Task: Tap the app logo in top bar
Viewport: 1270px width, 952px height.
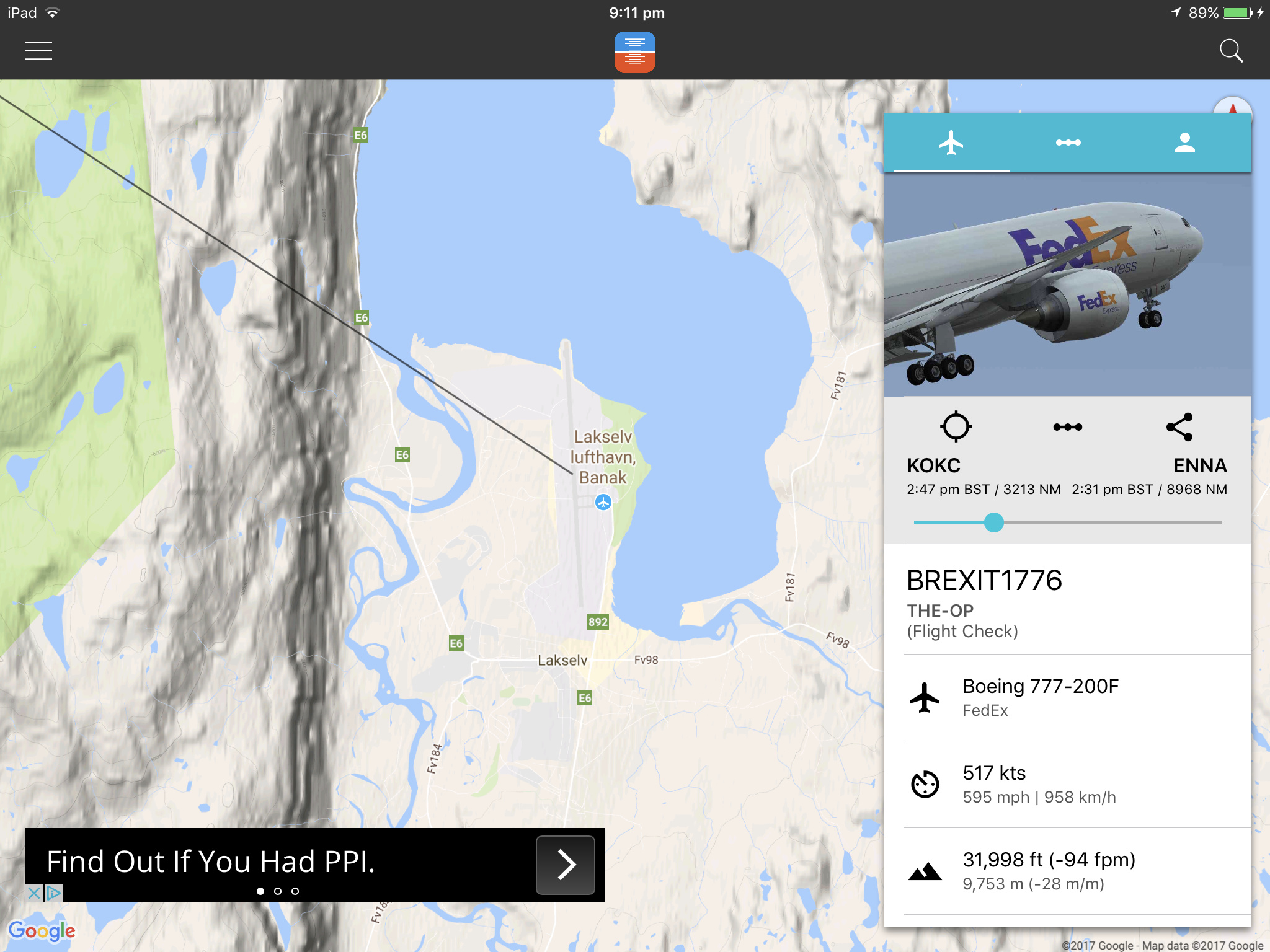Action: pyautogui.click(x=634, y=52)
